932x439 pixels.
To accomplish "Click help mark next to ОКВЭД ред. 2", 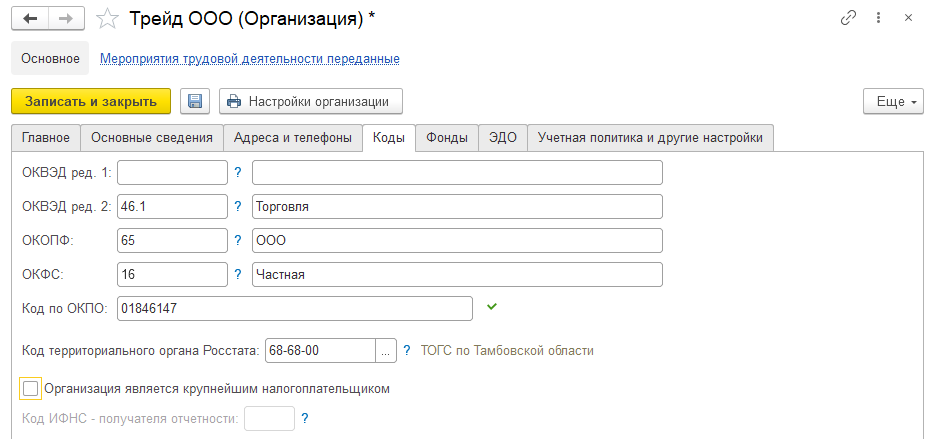I will point(238,207).
